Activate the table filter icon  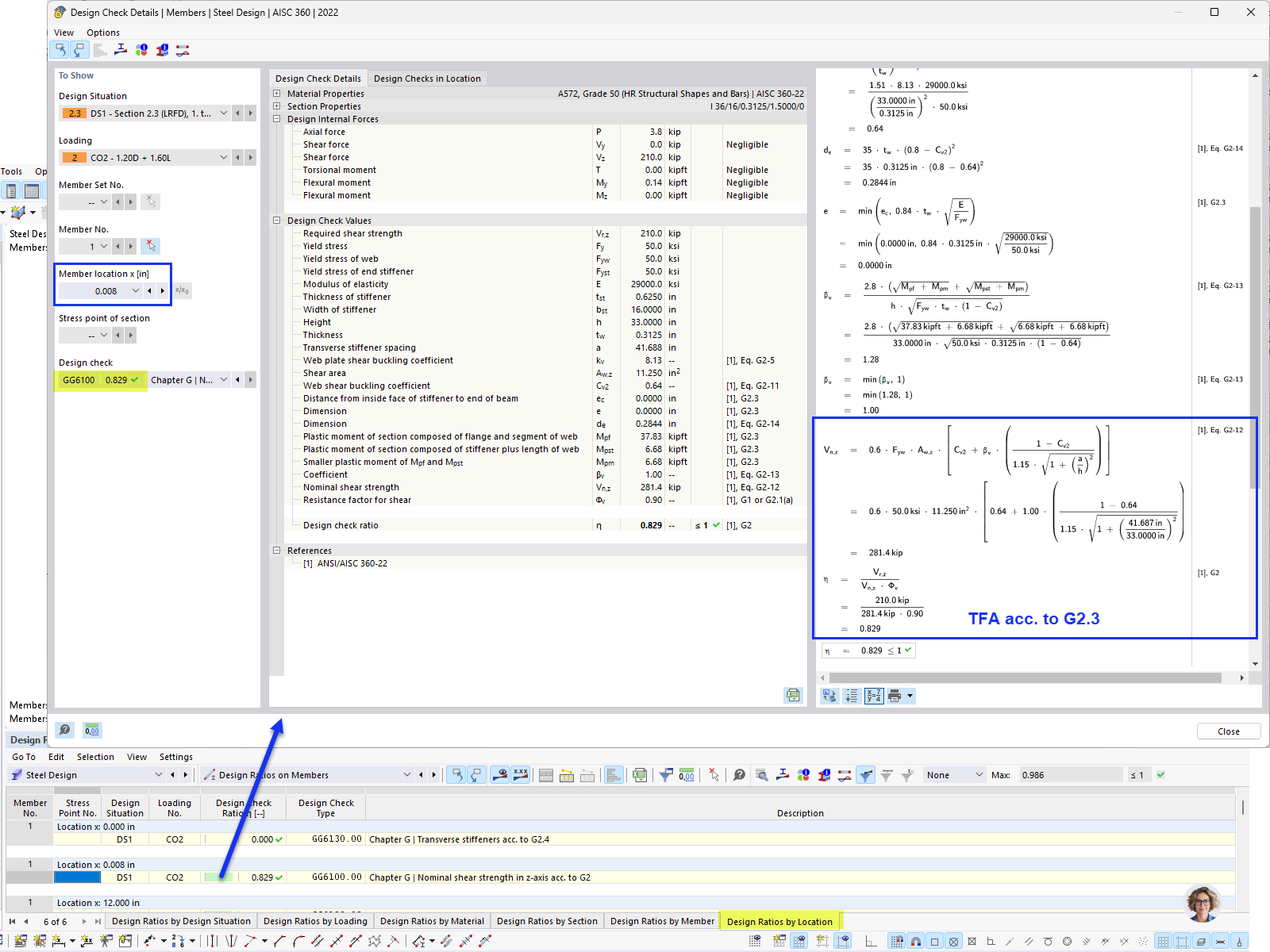coord(666,774)
